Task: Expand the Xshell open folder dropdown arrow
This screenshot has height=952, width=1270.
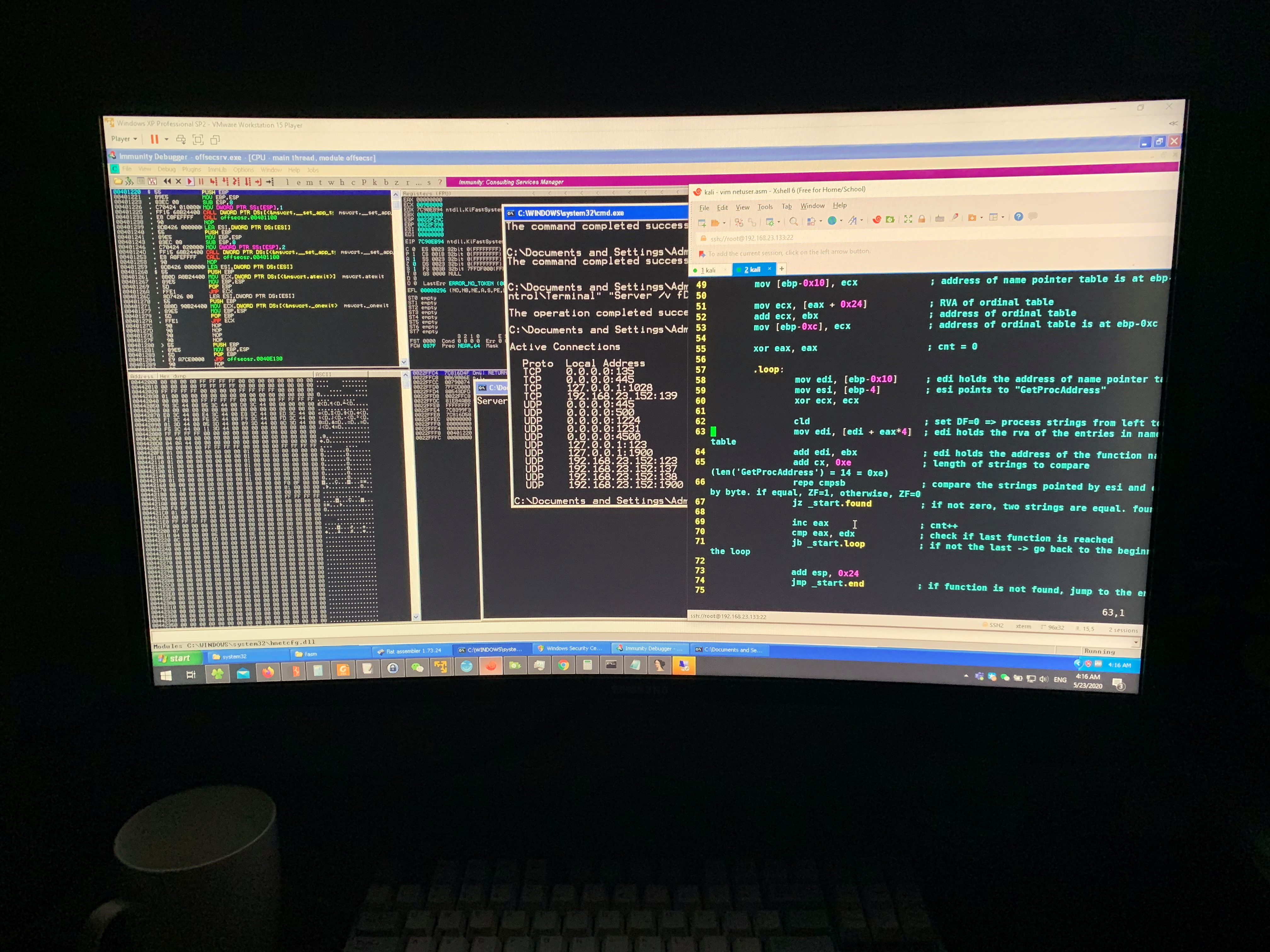Action: pos(724,223)
